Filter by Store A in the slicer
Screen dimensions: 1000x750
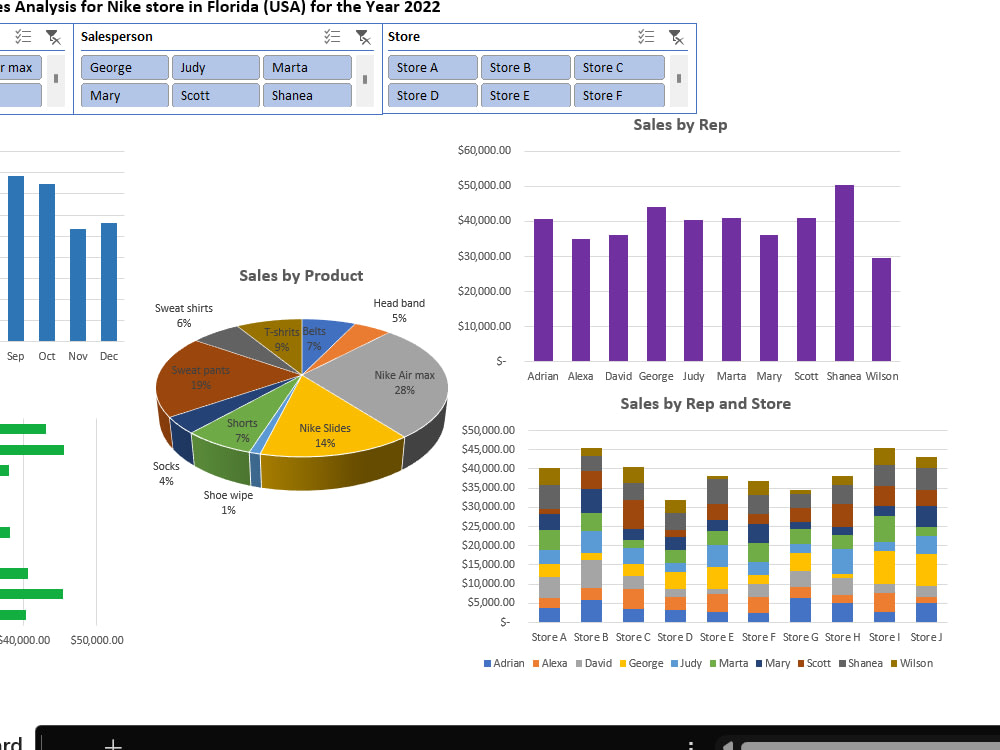[x=432, y=68]
